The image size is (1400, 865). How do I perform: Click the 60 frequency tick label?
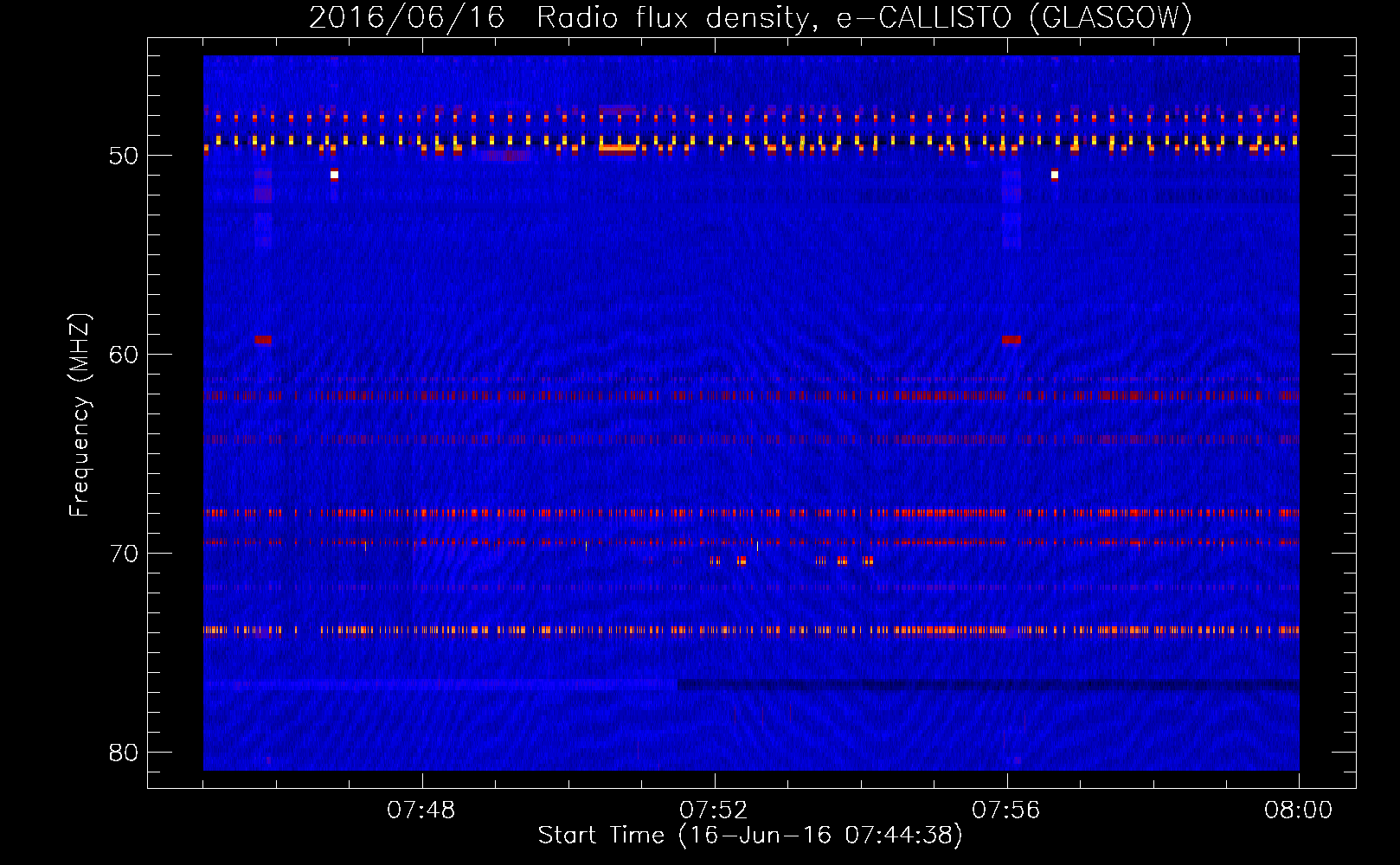124,356
